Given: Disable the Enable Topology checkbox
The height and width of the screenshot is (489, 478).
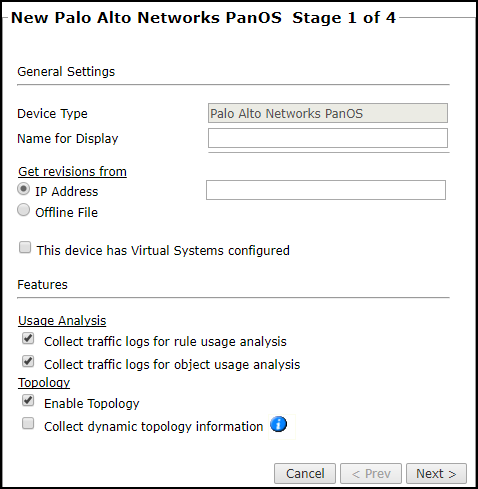Looking at the screenshot, I should (x=28, y=400).
